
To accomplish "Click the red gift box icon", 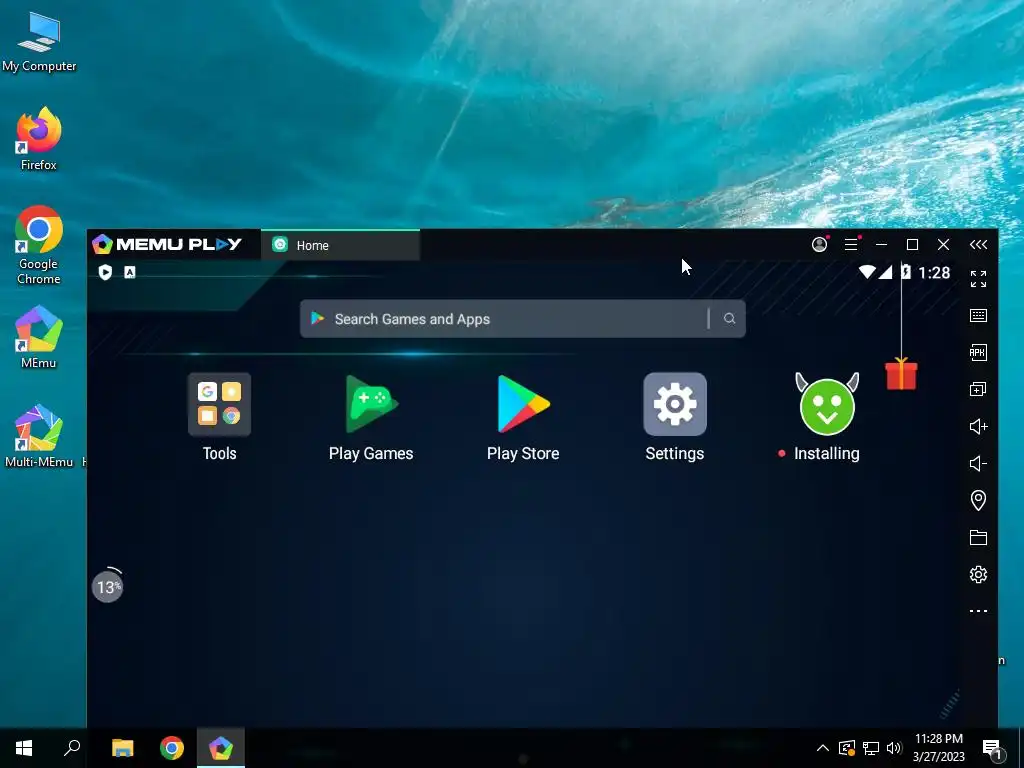I will pyautogui.click(x=901, y=374).
